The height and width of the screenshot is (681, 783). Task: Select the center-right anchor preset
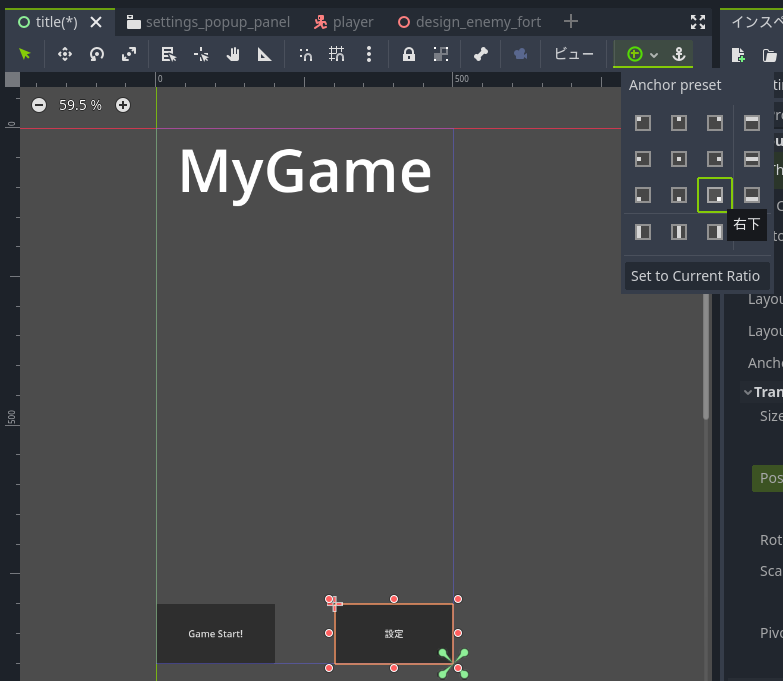(x=715, y=159)
